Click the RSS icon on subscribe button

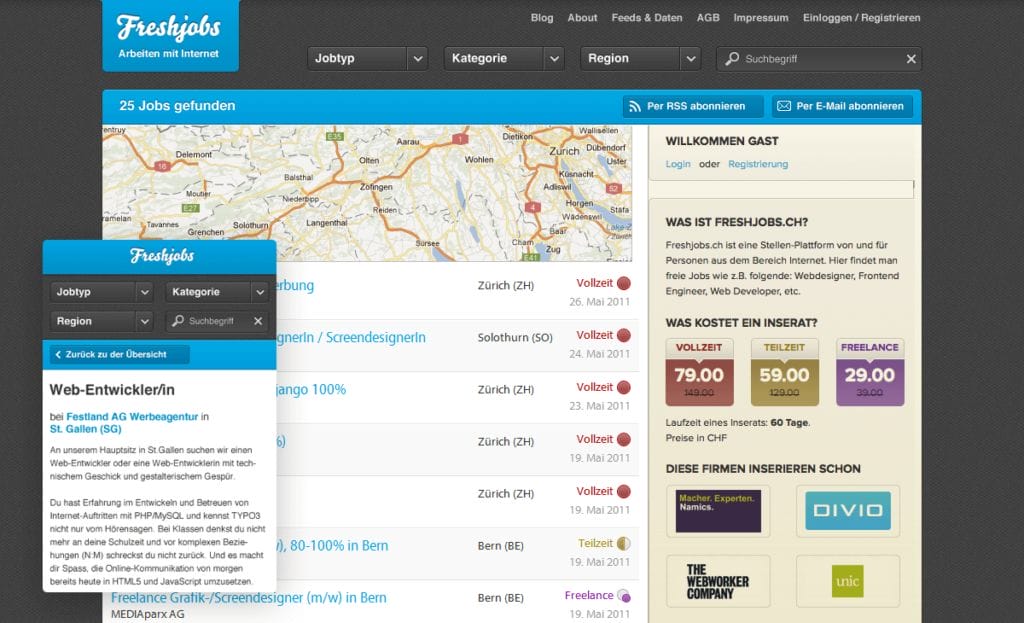click(x=634, y=106)
